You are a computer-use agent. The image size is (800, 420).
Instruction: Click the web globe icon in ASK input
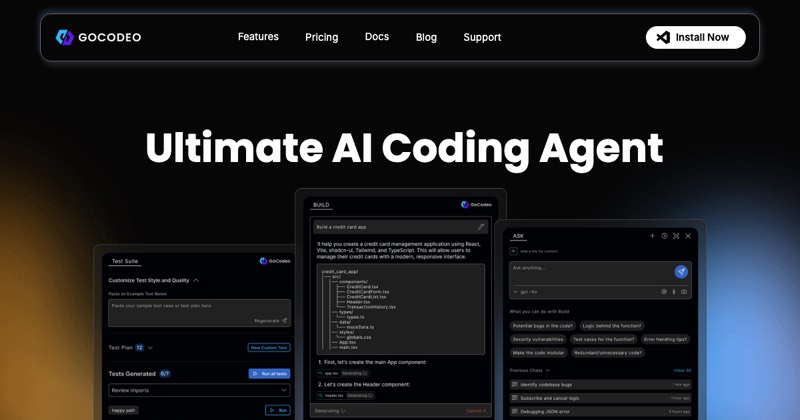[x=664, y=292]
